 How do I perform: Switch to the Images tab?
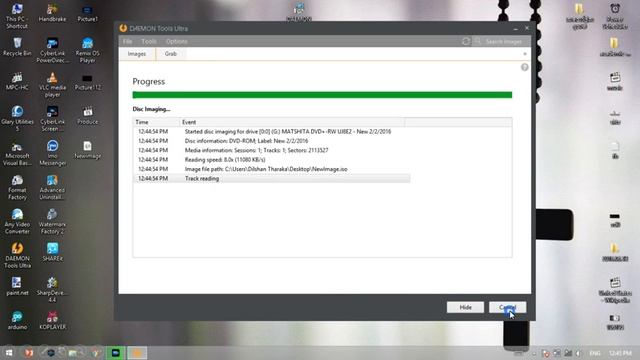[x=137, y=54]
